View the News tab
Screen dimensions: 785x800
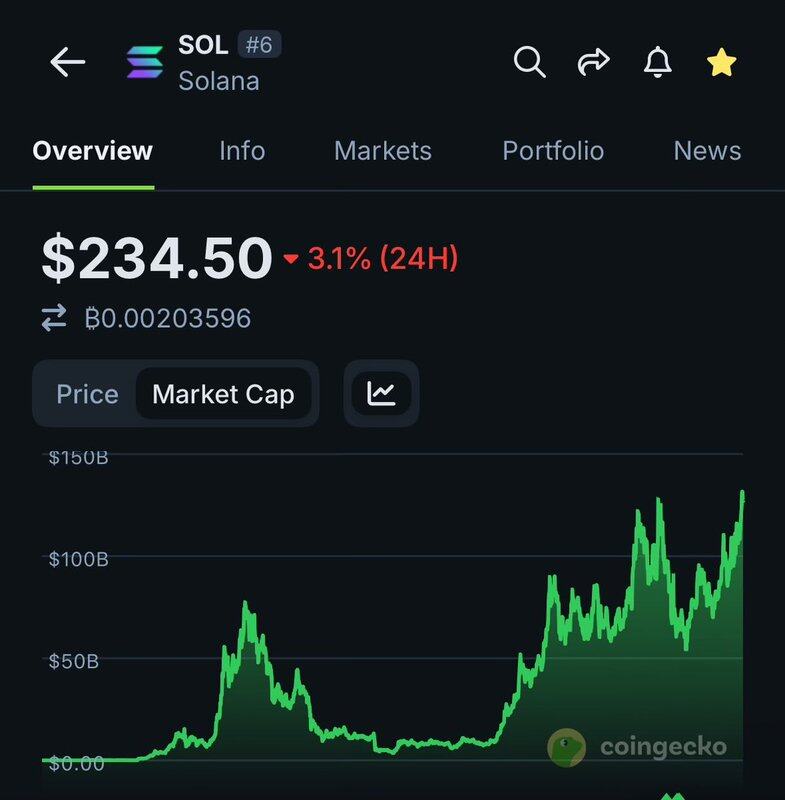pos(707,151)
